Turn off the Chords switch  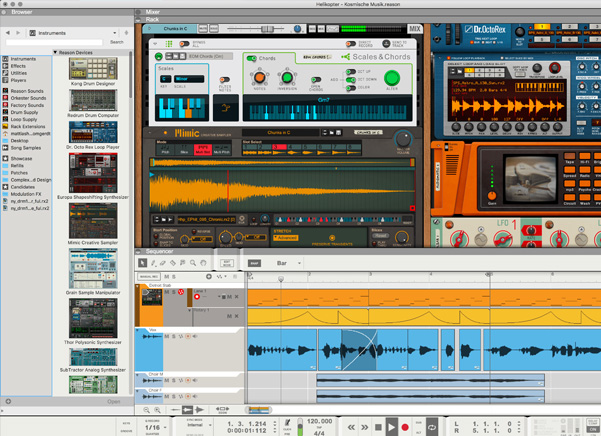[x=251, y=58]
